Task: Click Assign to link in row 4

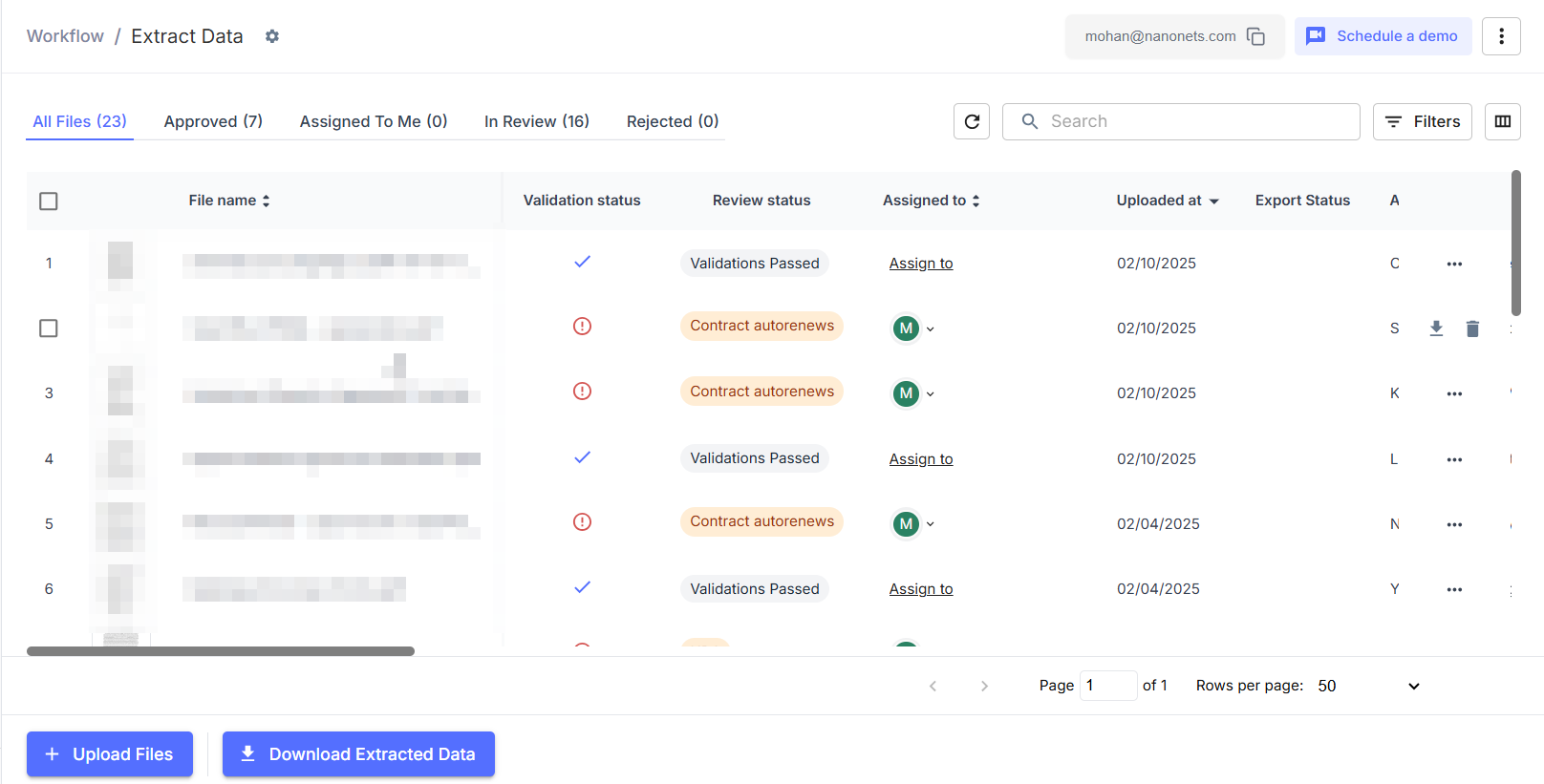Action: click(x=920, y=459)
